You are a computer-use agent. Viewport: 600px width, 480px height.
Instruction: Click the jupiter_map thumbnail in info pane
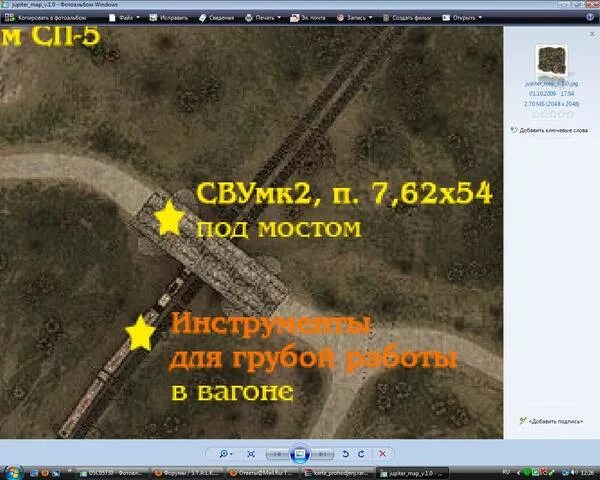point(551,60)
